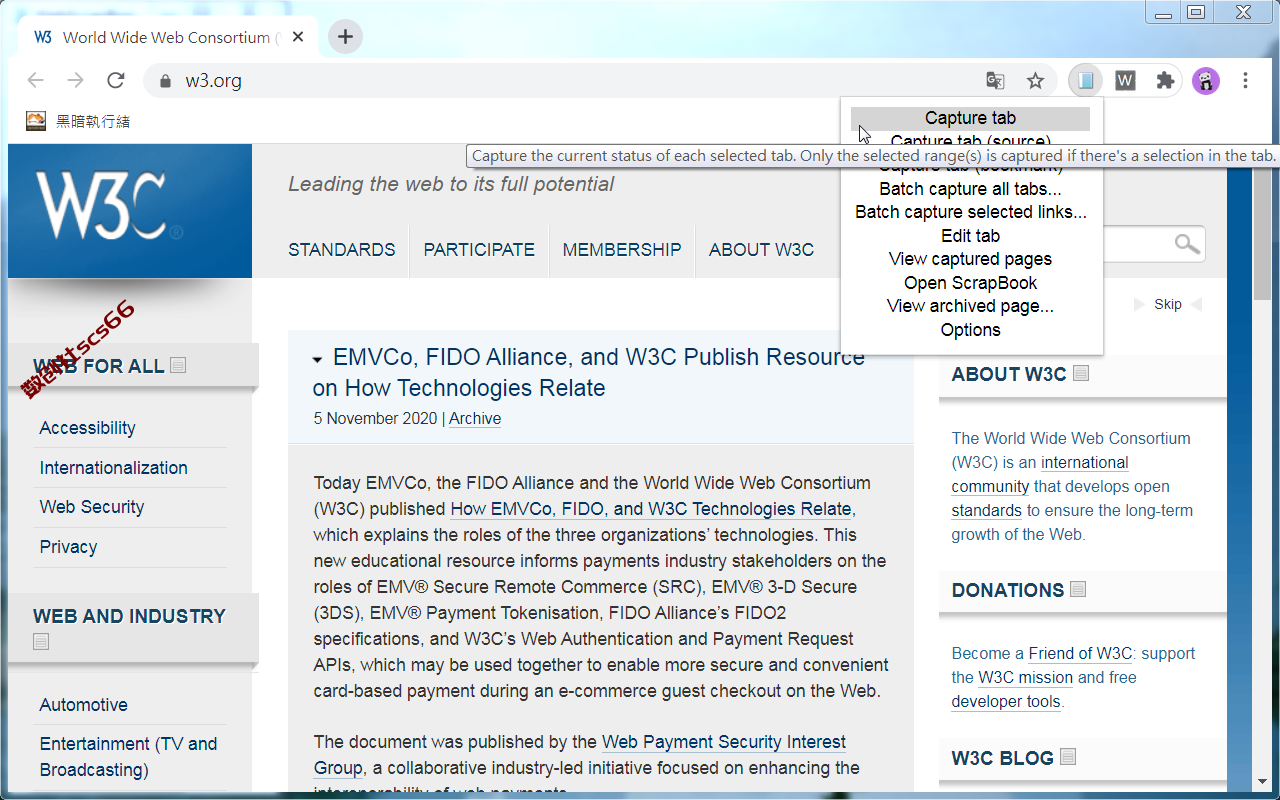Select View captured pages

pyautogui.click(x=970, y=259)
